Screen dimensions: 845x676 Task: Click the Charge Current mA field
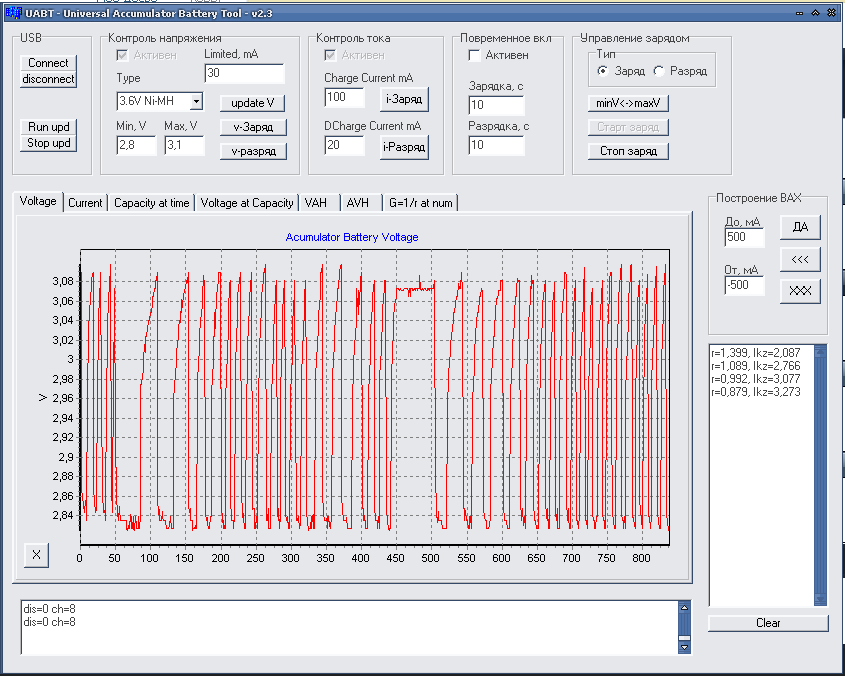[x=345, y=97]
